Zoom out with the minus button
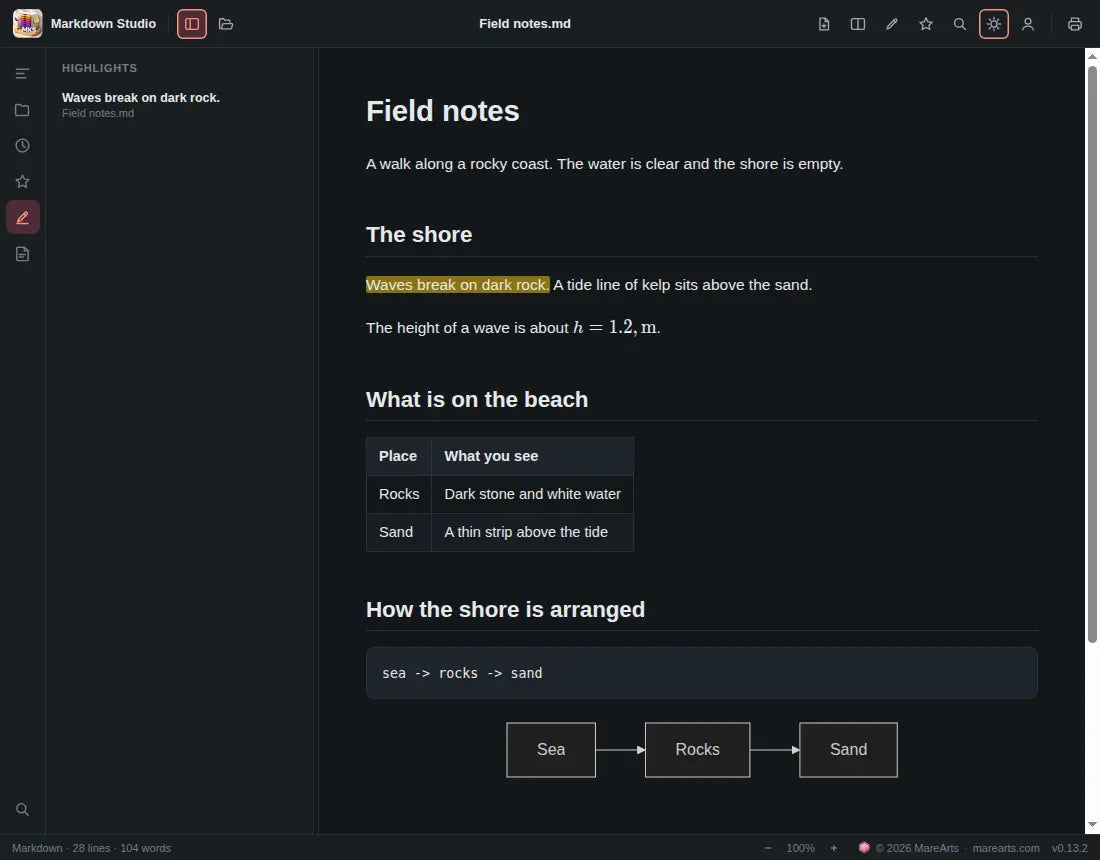 tap(767, 848)
